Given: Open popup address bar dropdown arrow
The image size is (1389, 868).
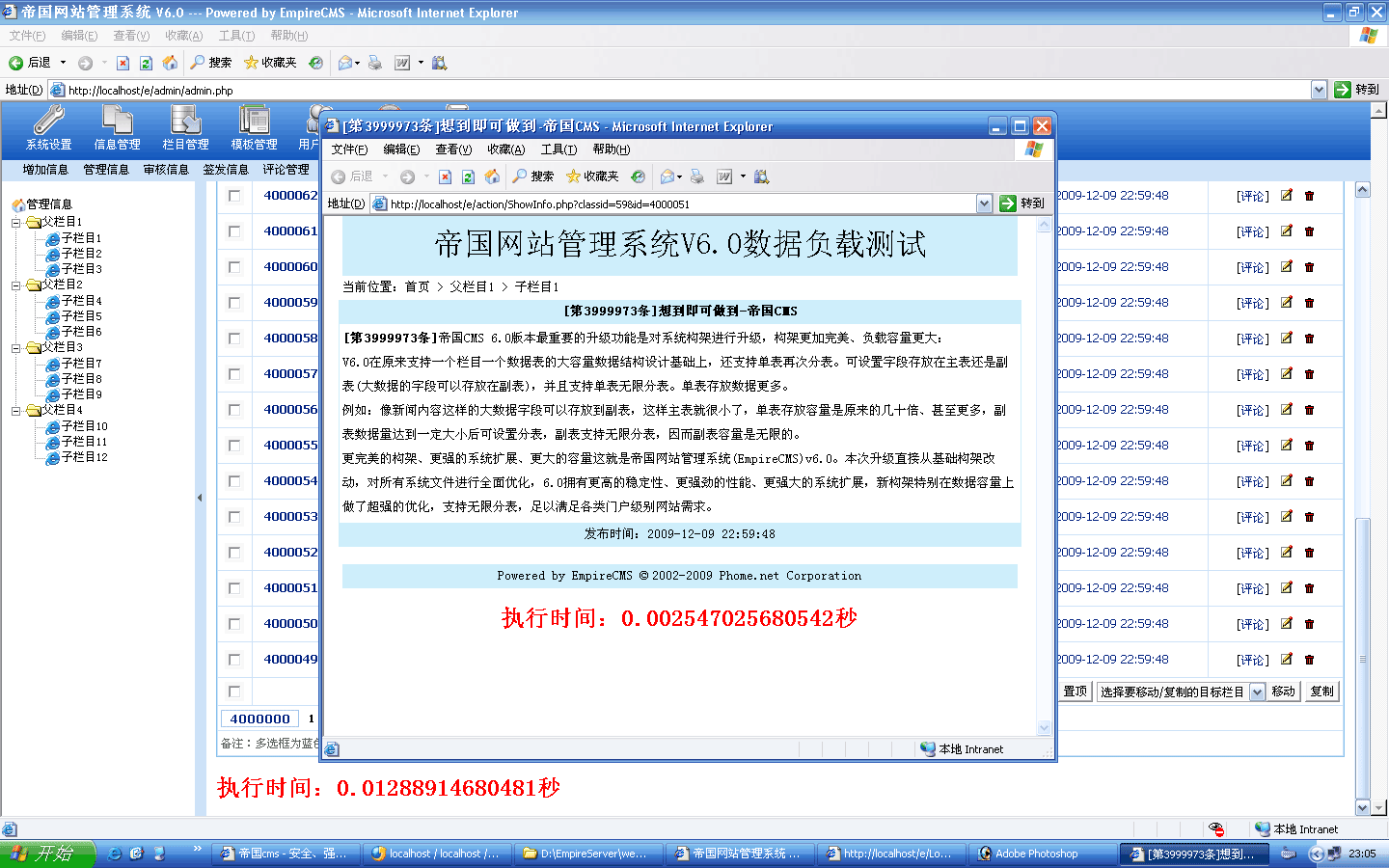Looking at the screenshot, I should pyautogui.click(x=984, y=203).
